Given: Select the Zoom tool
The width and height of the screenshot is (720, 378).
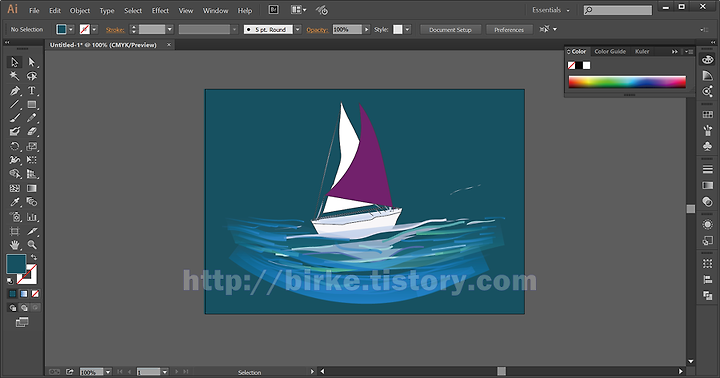Looking at the screenshot, I should [x=32, y=245].
